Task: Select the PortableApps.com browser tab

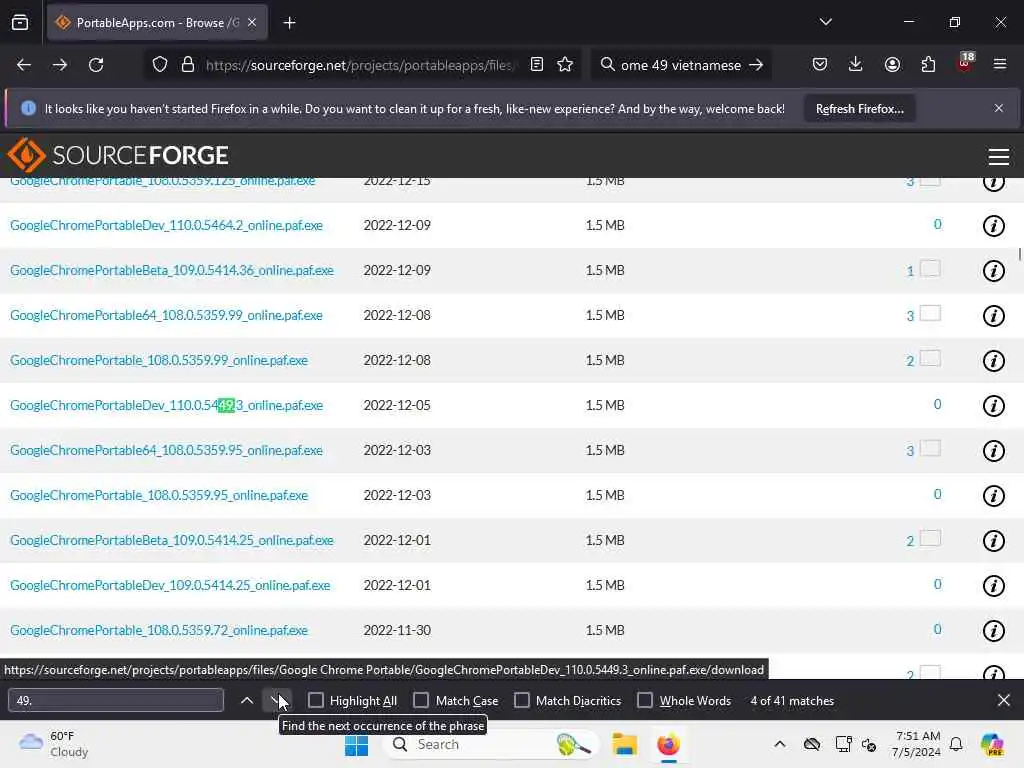Action: [x=157, y=23]
